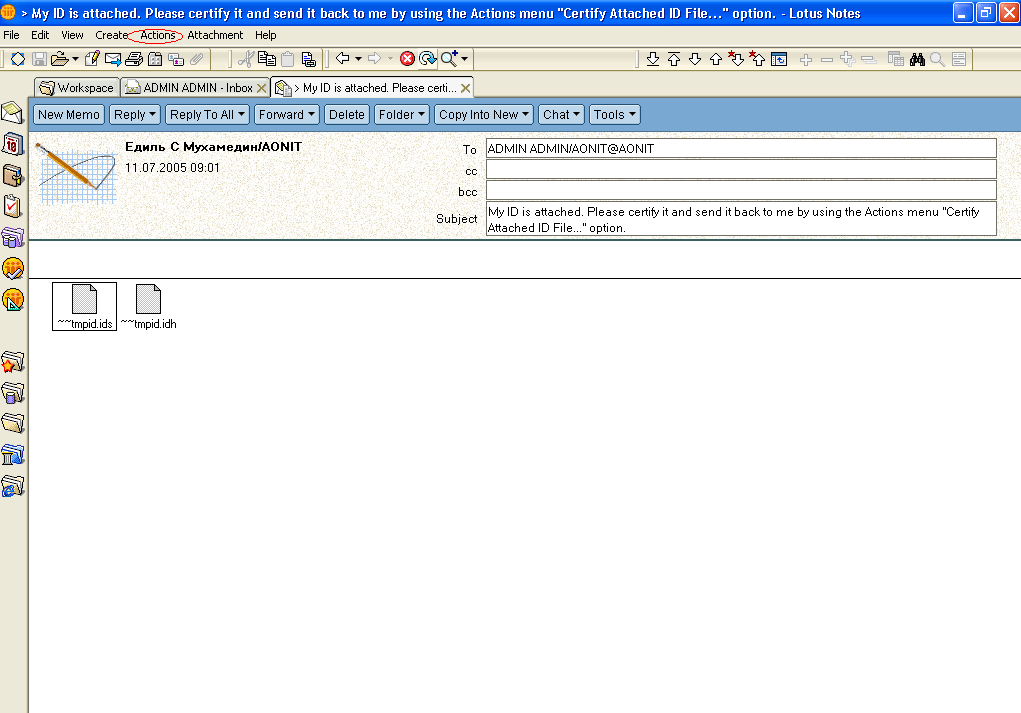Screen dimensions: 1021x713
Task: Open the Help menu
Action: [x=265, y=35]
